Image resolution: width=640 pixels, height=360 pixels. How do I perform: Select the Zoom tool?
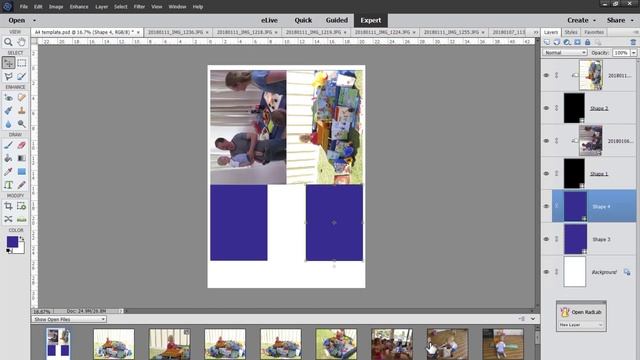click(8, 42)
